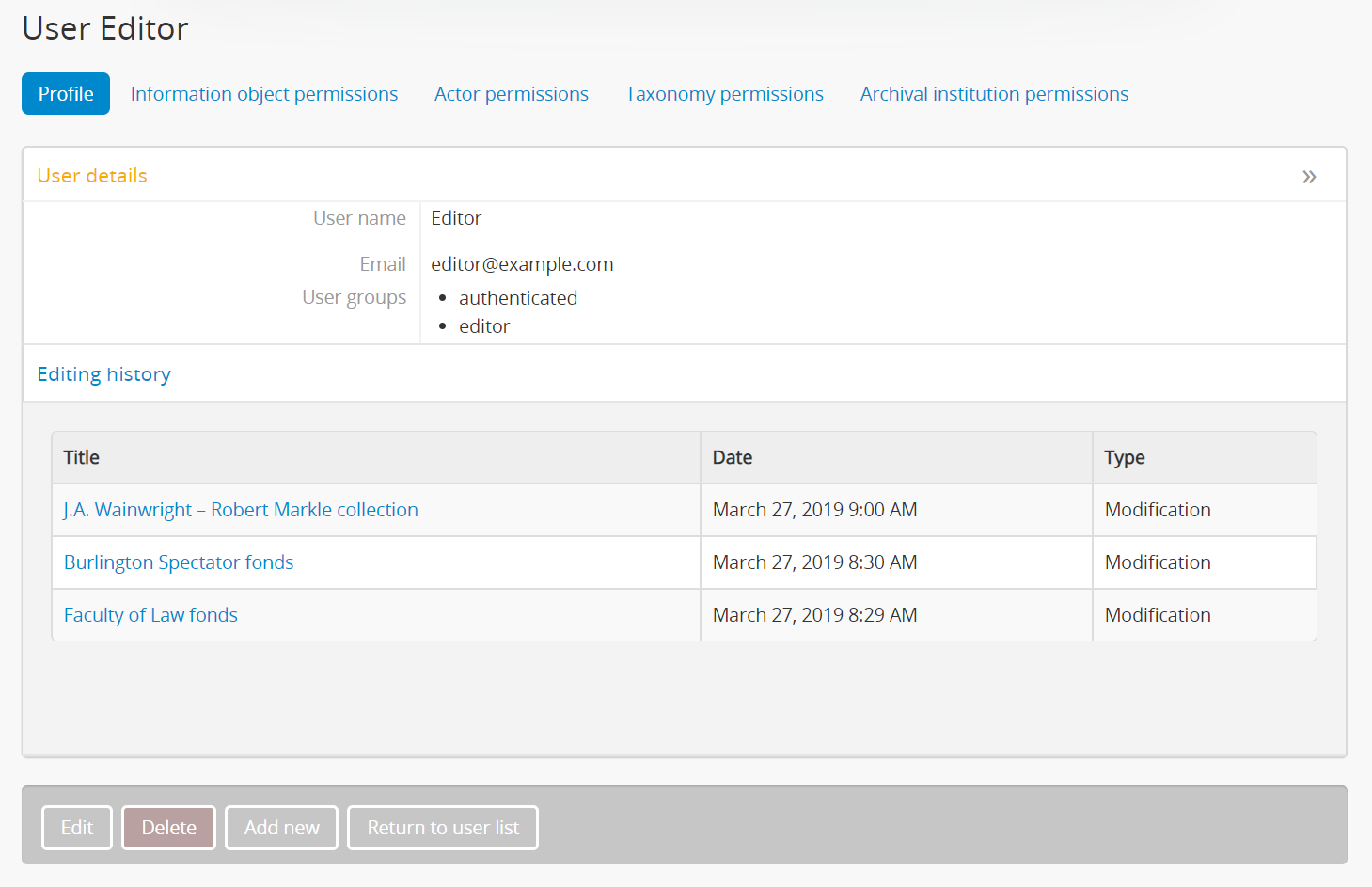Viewport: 1372px width, 887px height.
Task: Select Archival institution permissions tab
Action: [x=993, y=94]
